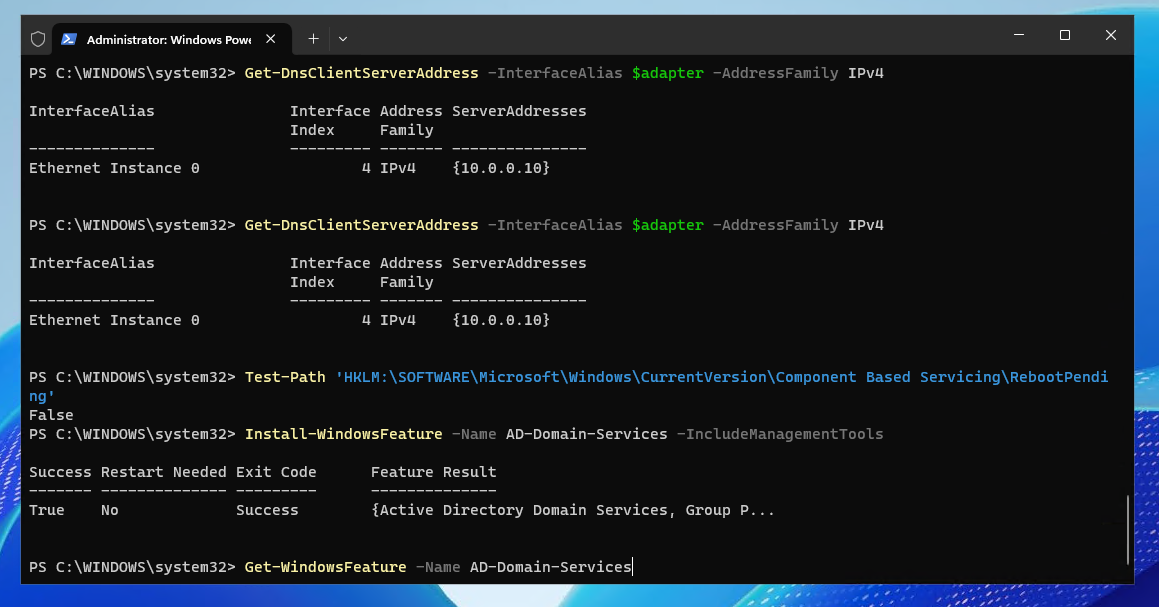Click the terminal vertical scrollbar thumb
This screenshot has width=1159, height=607.
point(1128,529)
